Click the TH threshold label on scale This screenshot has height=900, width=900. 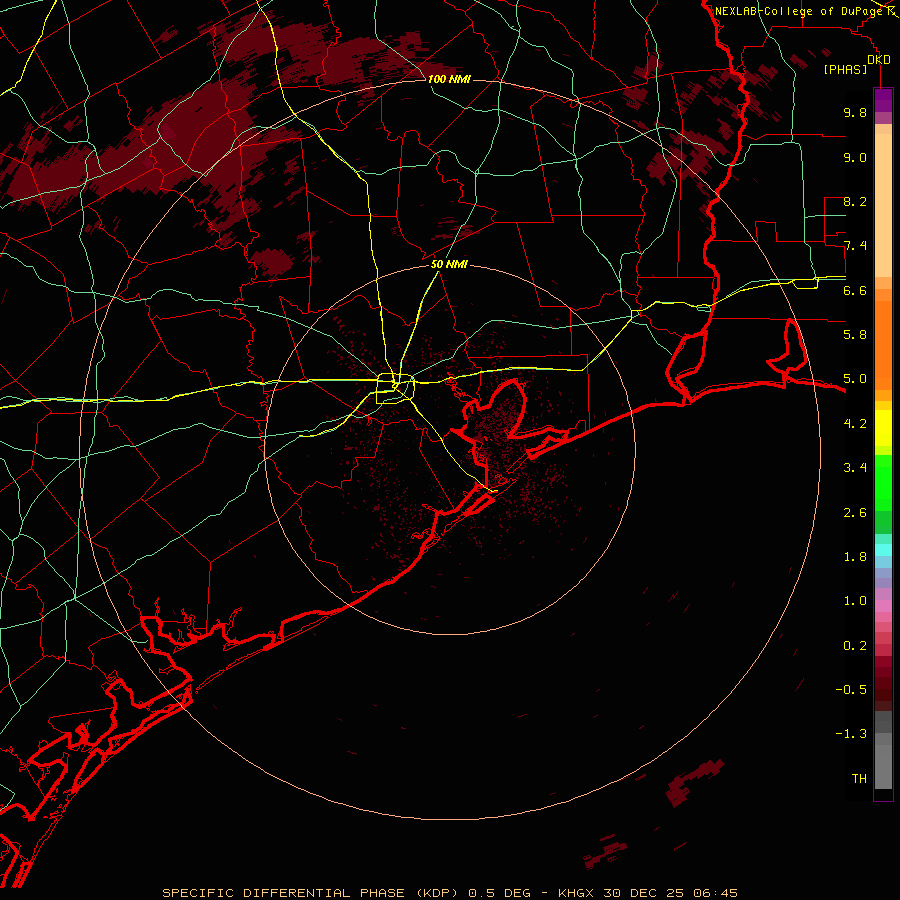click(x=859, y=779)
